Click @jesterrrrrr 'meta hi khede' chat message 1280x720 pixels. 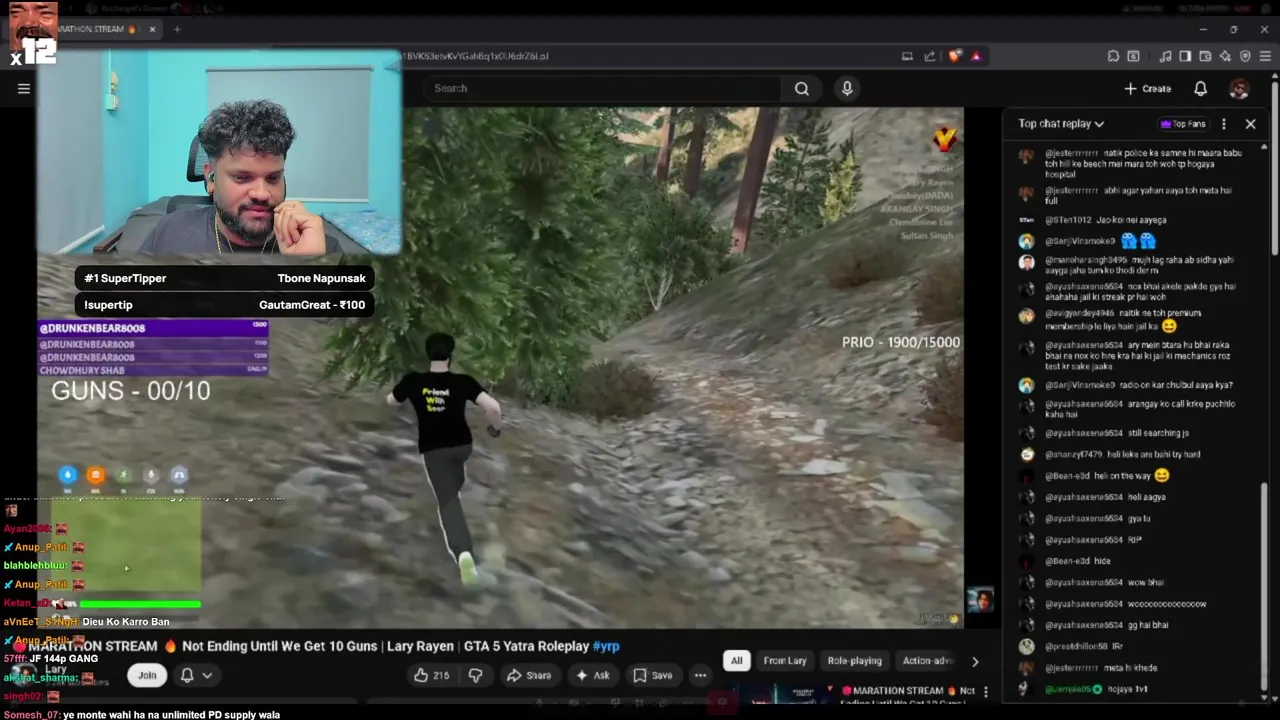pyautogui.click(x=1101, y=668)
